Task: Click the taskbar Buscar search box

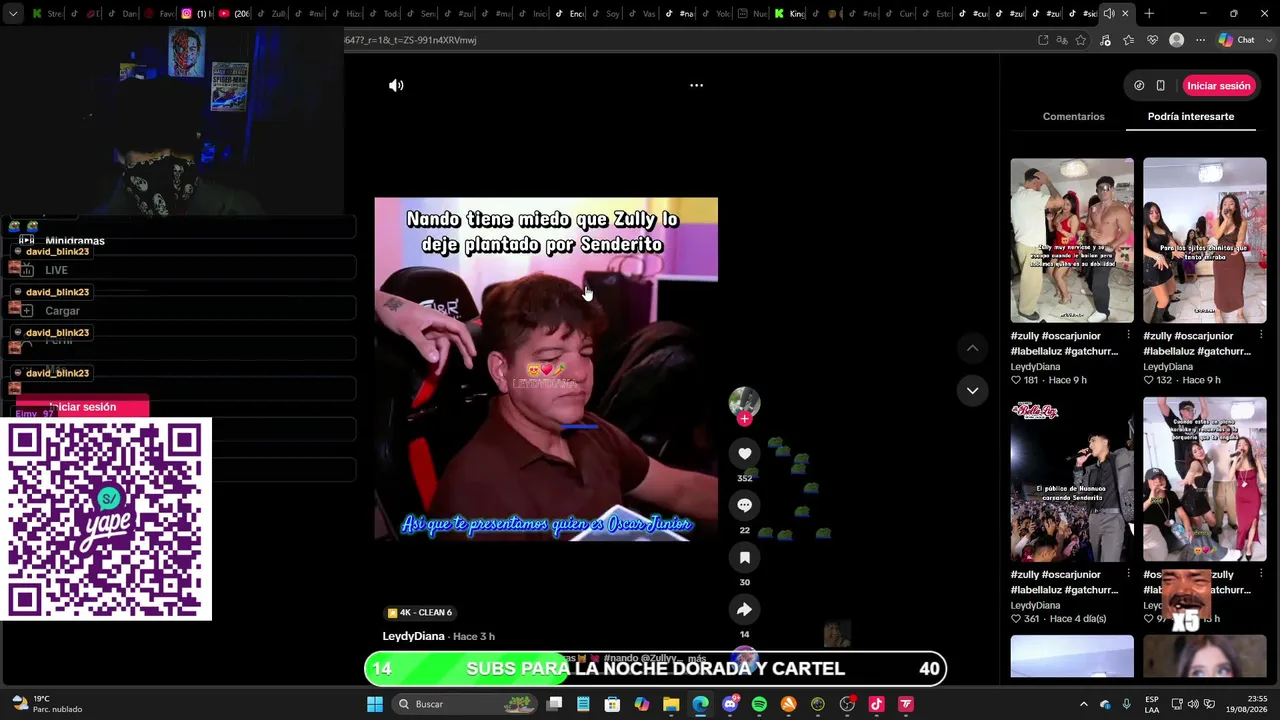Action: coord(465,704)
